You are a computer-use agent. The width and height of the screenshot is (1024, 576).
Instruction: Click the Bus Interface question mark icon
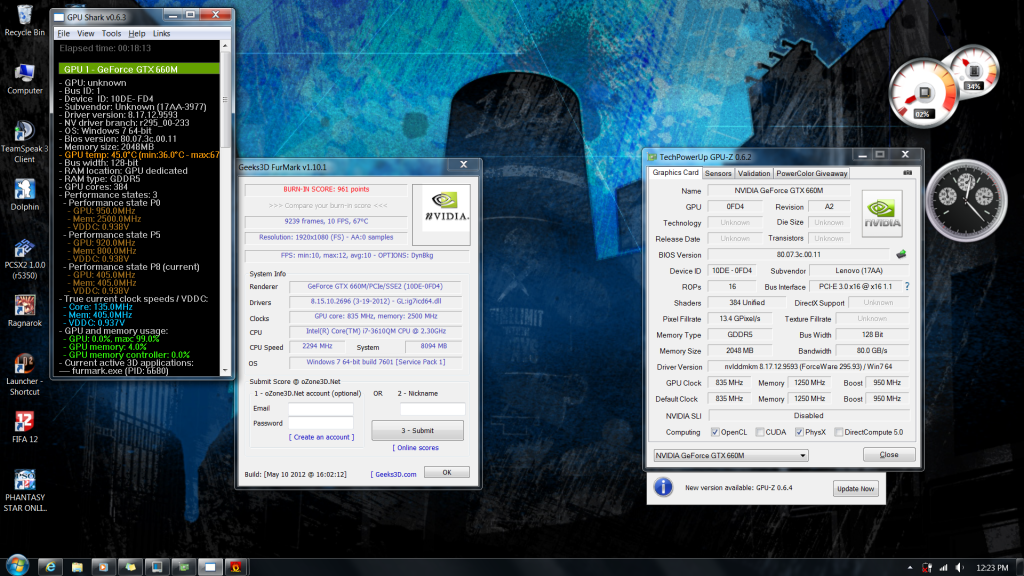click(x=906, y=287)
